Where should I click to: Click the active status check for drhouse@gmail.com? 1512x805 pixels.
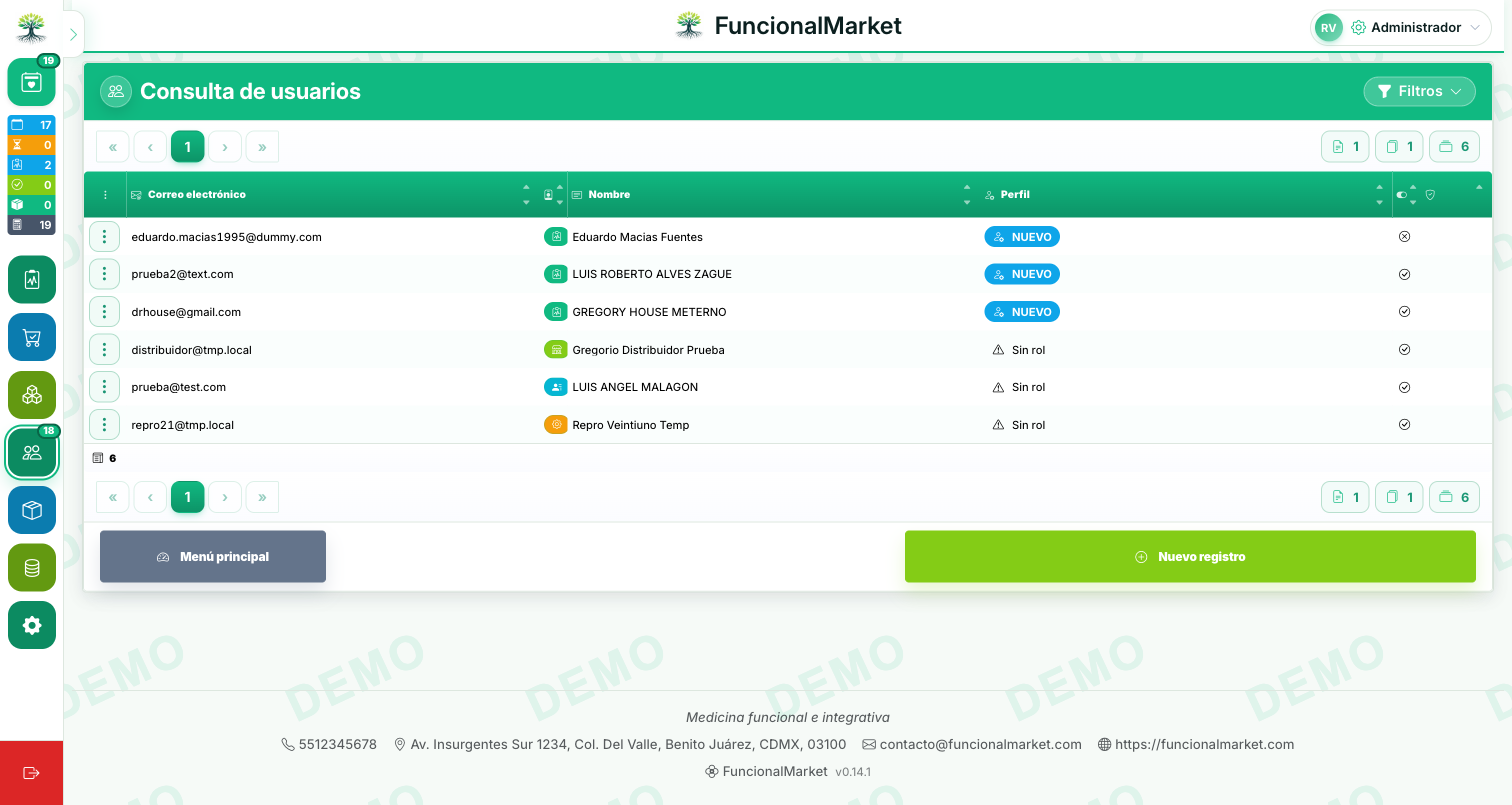tap(1404, 312)
